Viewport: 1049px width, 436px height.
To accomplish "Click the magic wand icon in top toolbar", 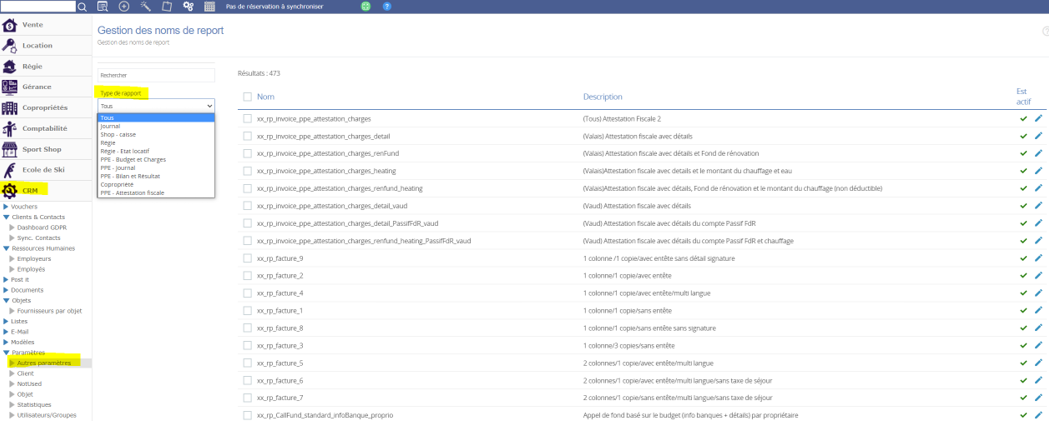I will pos(145,7).
